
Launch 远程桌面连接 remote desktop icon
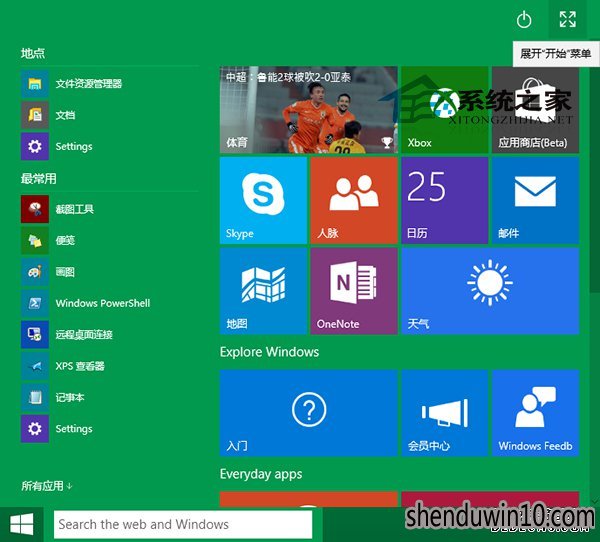click(35, 335)
